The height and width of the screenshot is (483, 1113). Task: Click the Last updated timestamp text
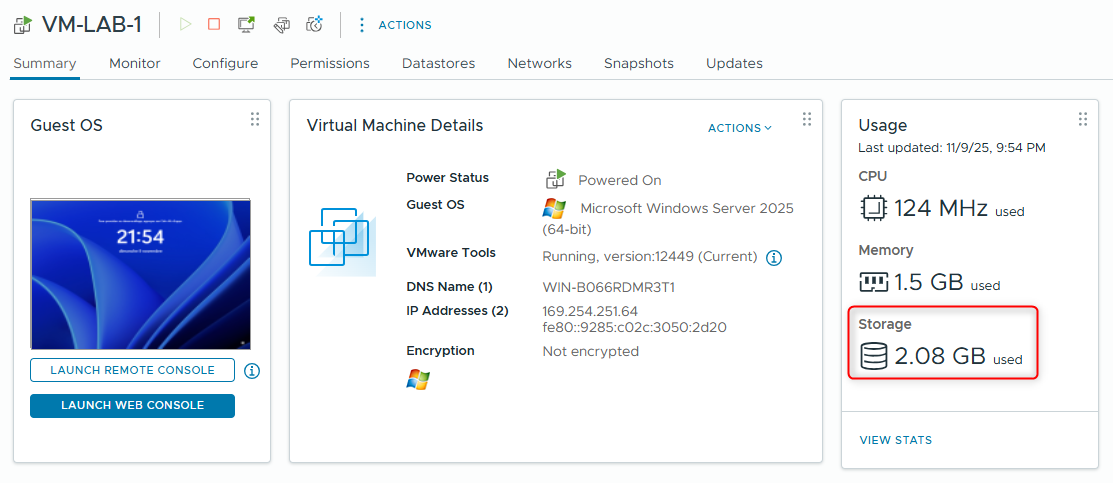pos(952,148)
